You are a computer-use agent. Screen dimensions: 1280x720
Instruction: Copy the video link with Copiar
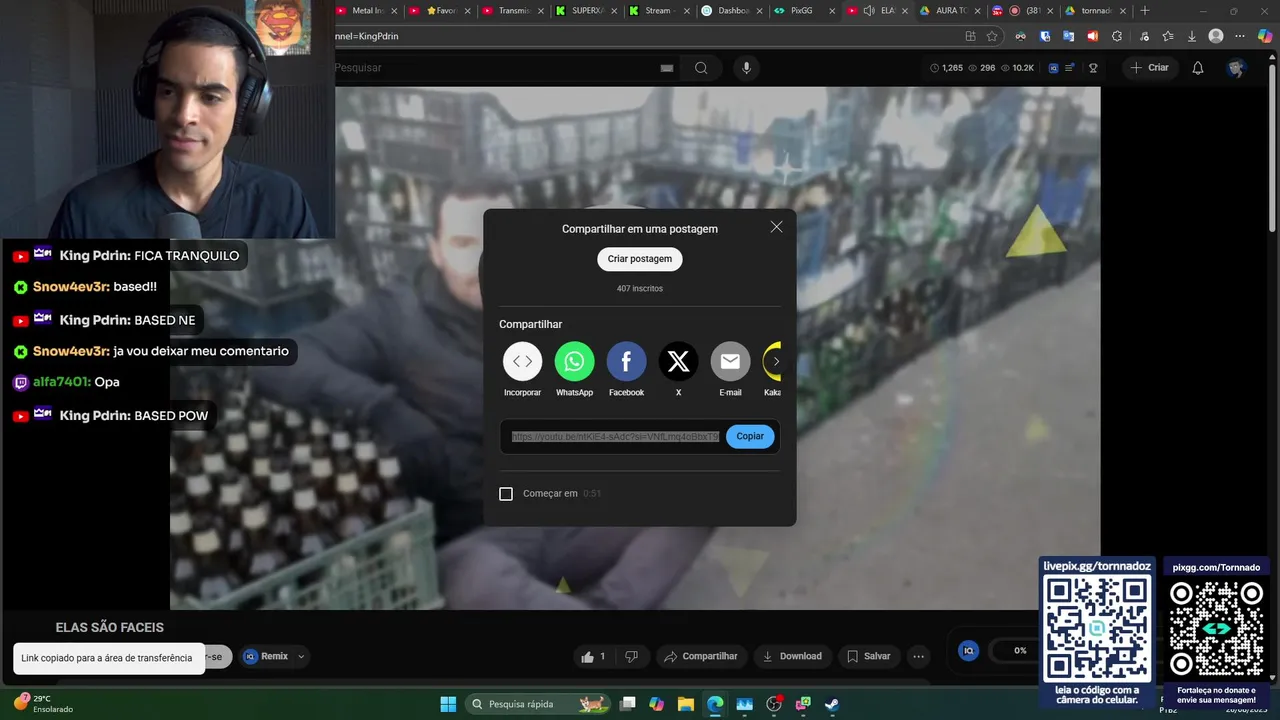(x=750, y=436)
